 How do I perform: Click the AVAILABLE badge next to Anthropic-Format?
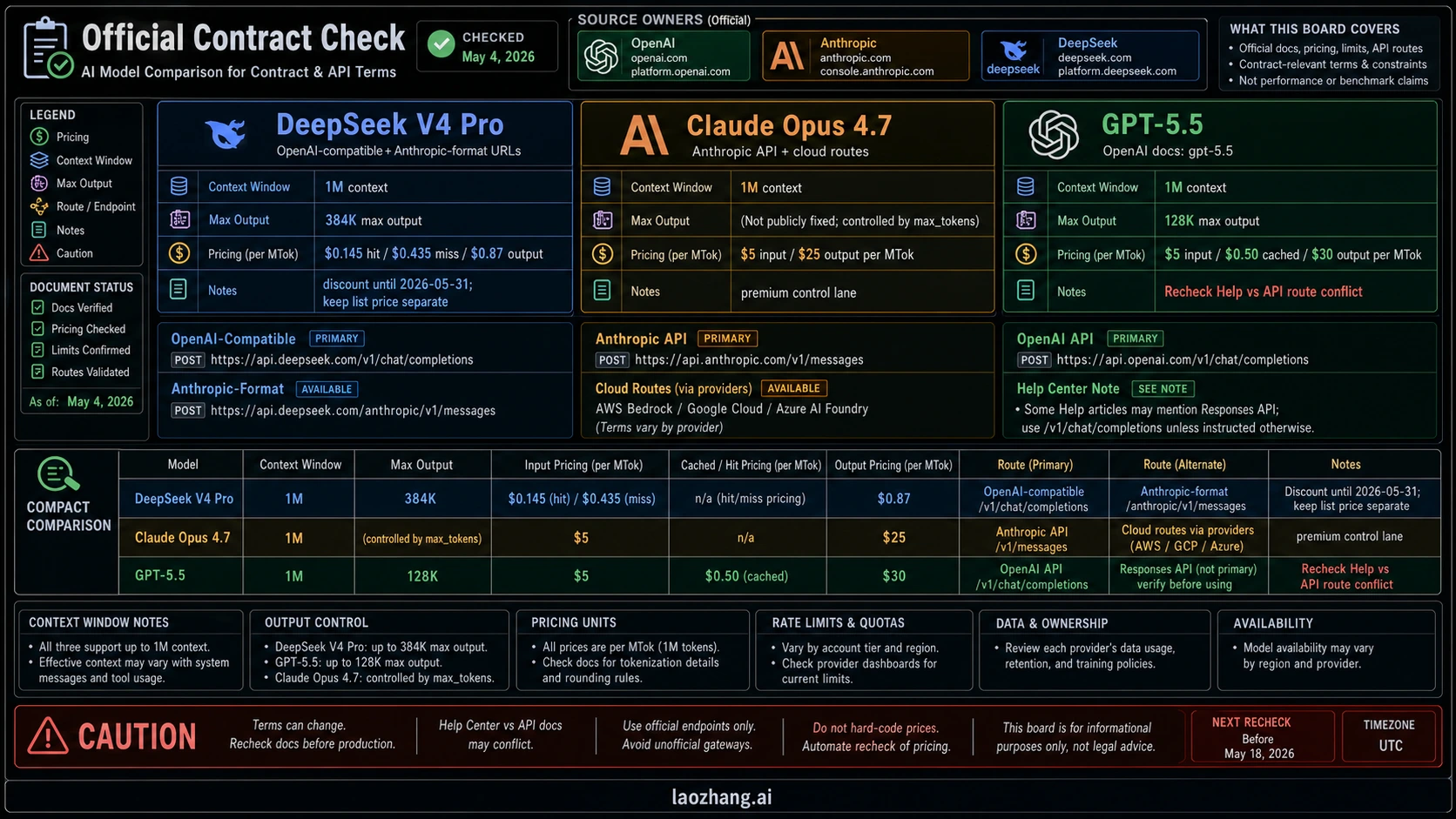tap(327, 389)
